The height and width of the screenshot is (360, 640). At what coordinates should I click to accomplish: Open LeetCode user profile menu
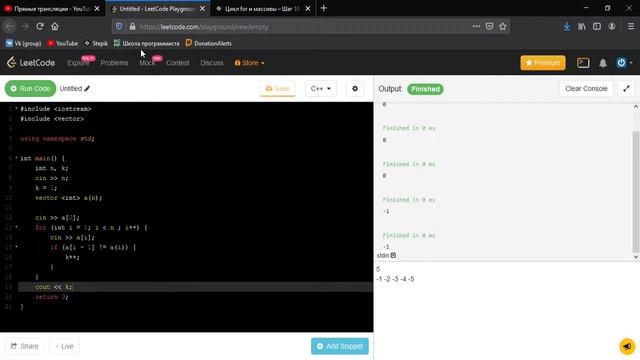pyautogui.click(x=624, y=63)
